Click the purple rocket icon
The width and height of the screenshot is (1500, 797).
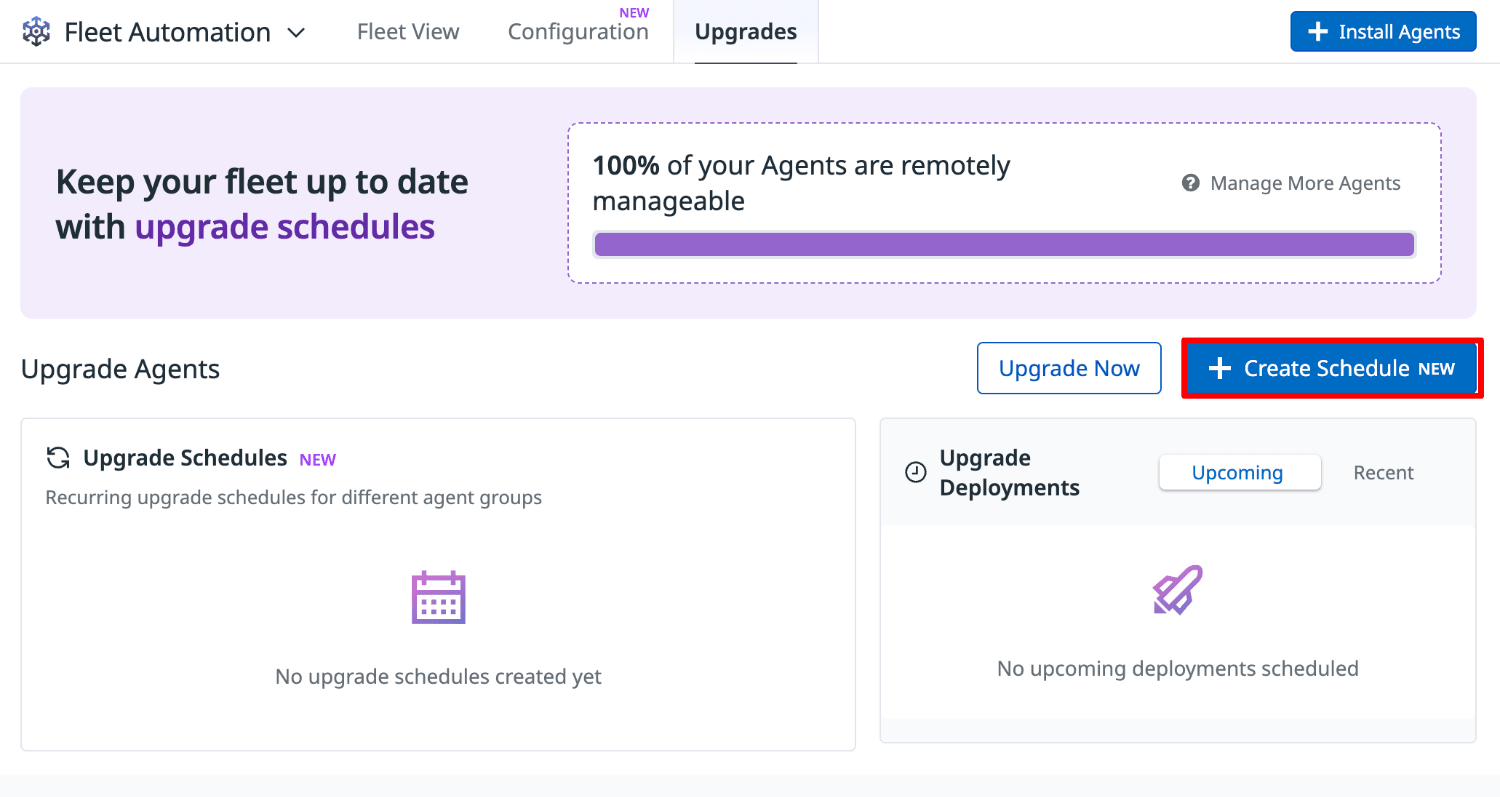click(x=1177, y=590)
